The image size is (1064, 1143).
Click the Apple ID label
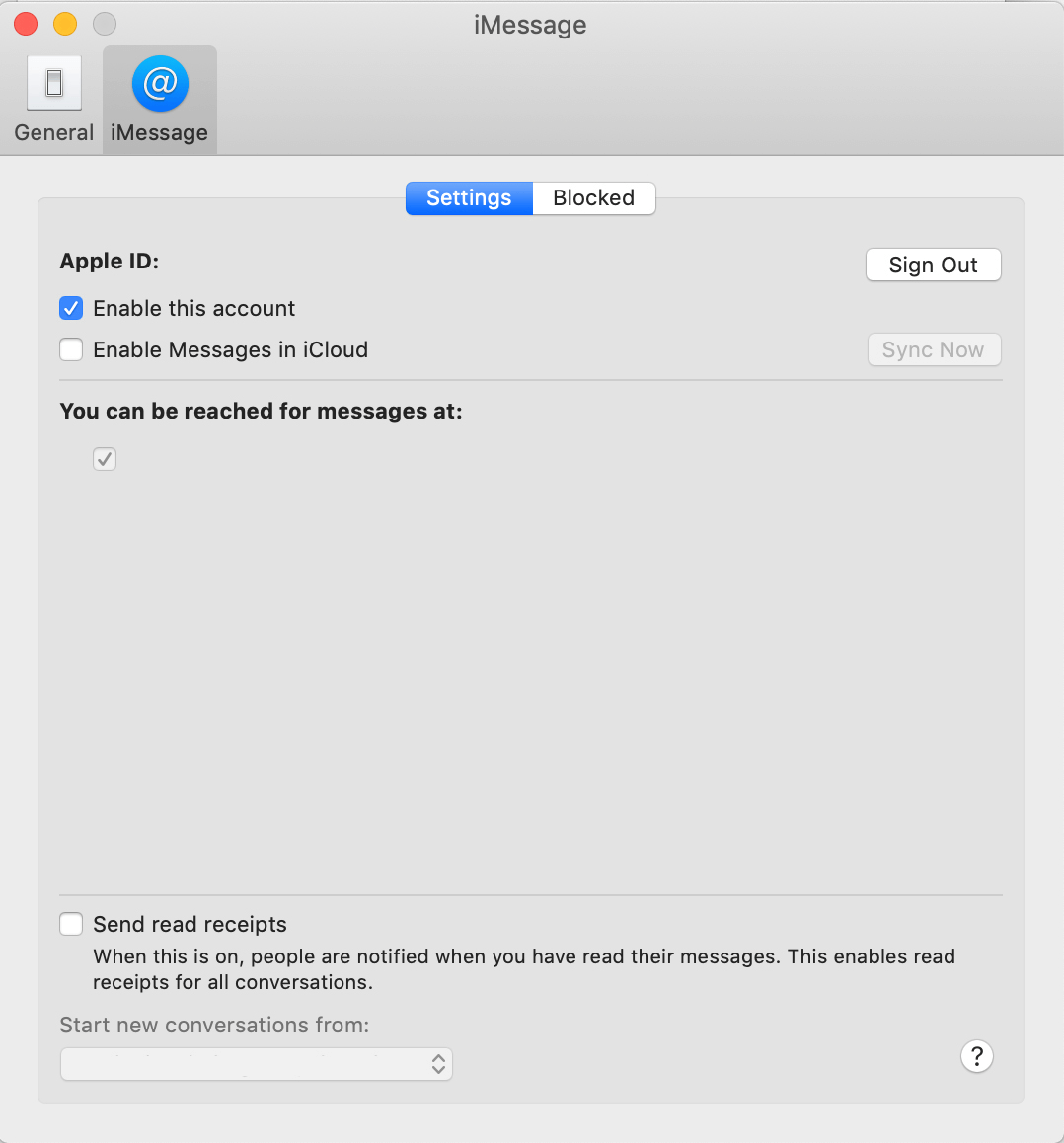(110, 261)
